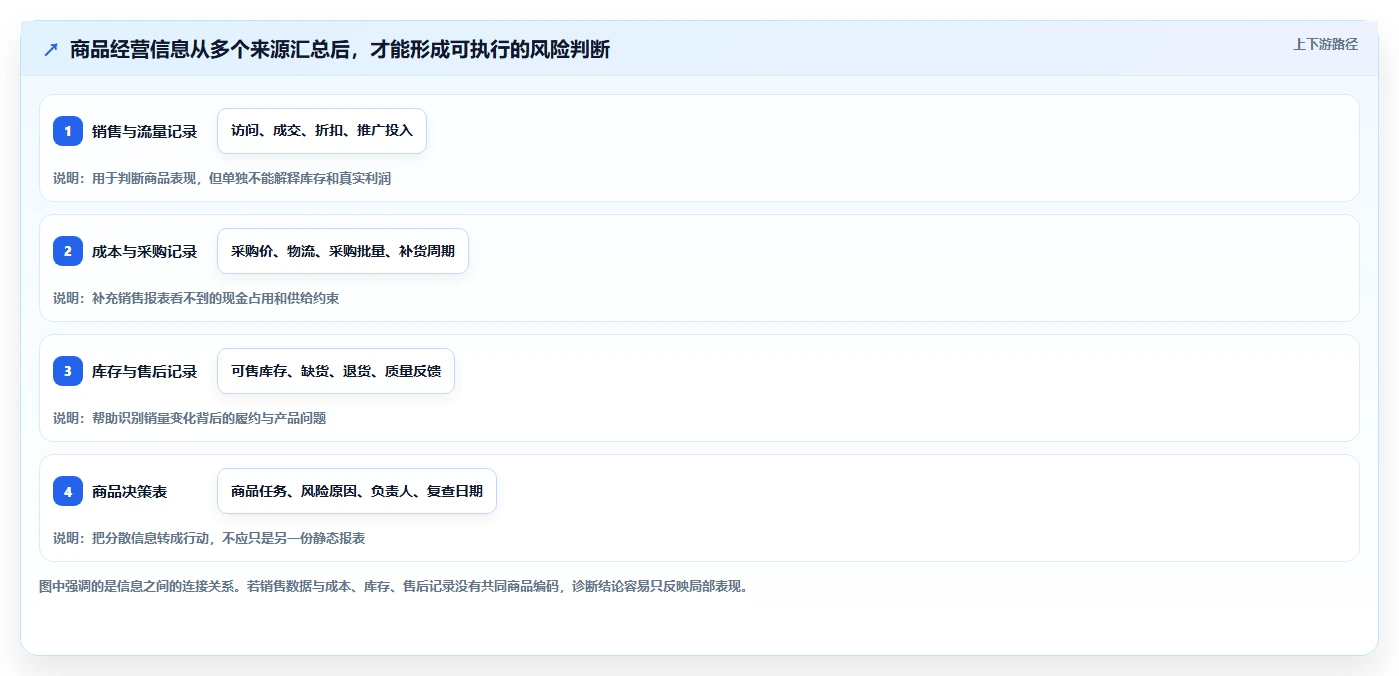Click the 访问、成交、折扣、推广投入 chip

tap(322, 131)
